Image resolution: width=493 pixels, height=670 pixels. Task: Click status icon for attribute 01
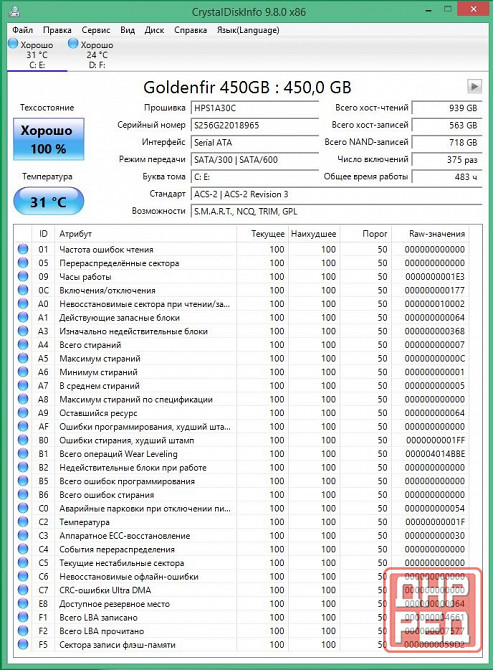[x=23, y=249]
